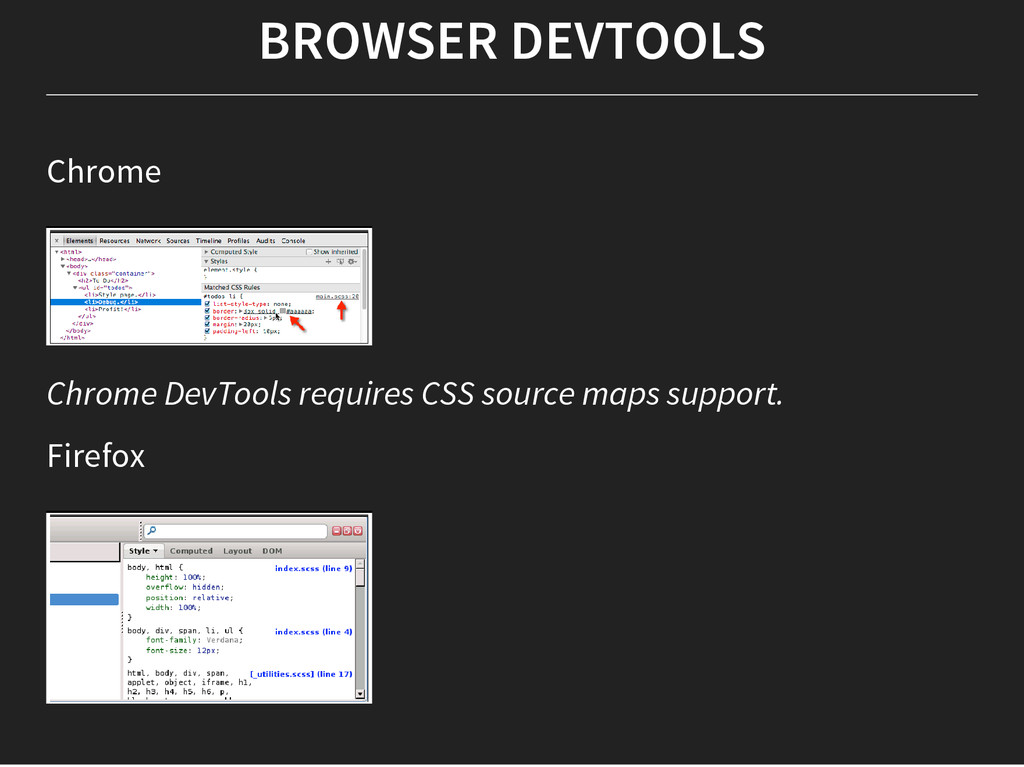Click Firebug open in new window icon
This screenshot has width=1024, height=767.
tap(347, 531)
